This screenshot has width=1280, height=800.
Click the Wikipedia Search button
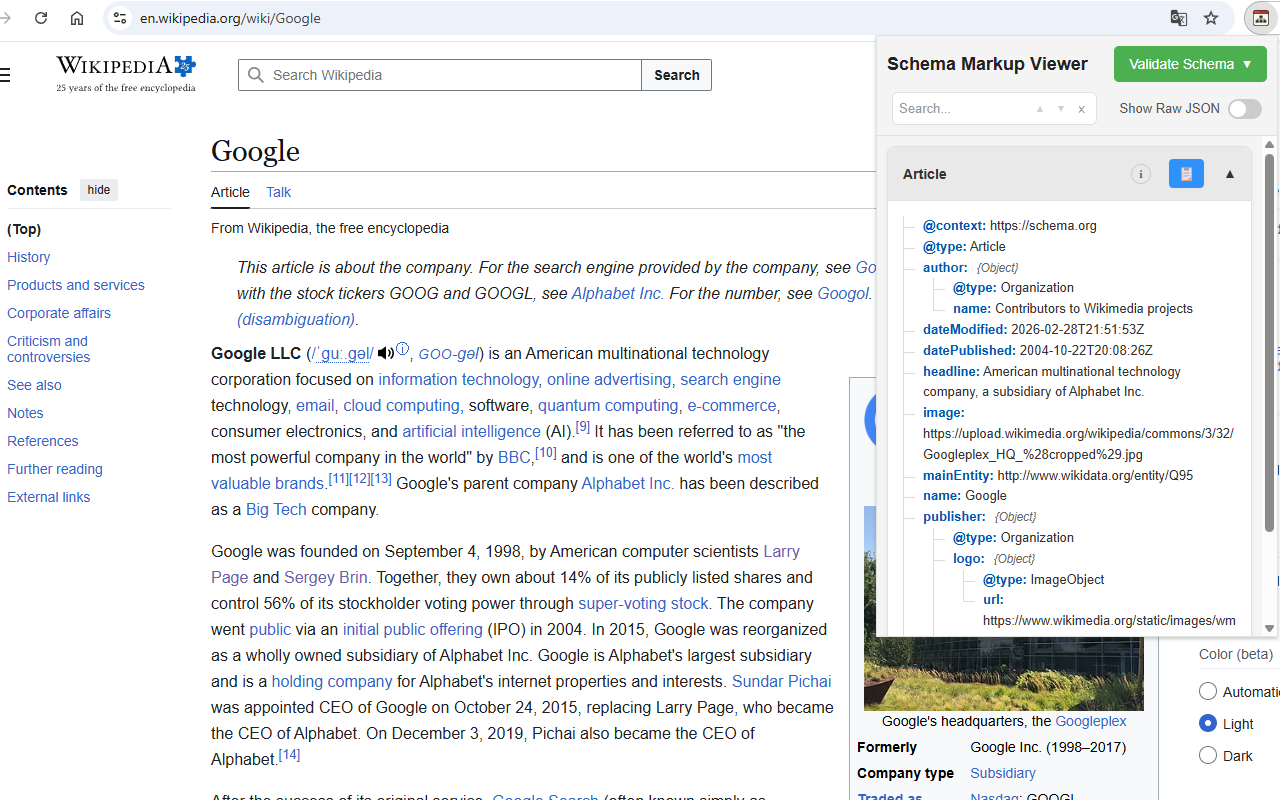677,75
